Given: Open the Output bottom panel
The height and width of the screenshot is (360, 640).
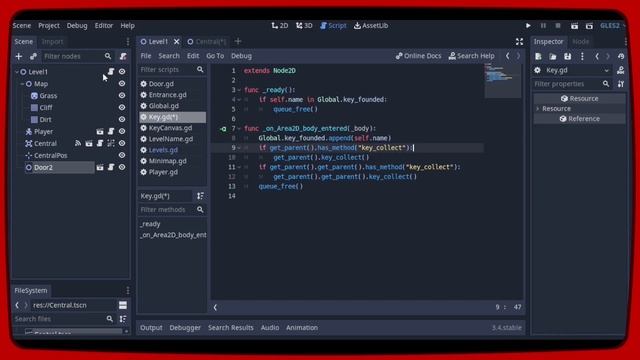Looking at the screenshot, I should coord(151,328).
